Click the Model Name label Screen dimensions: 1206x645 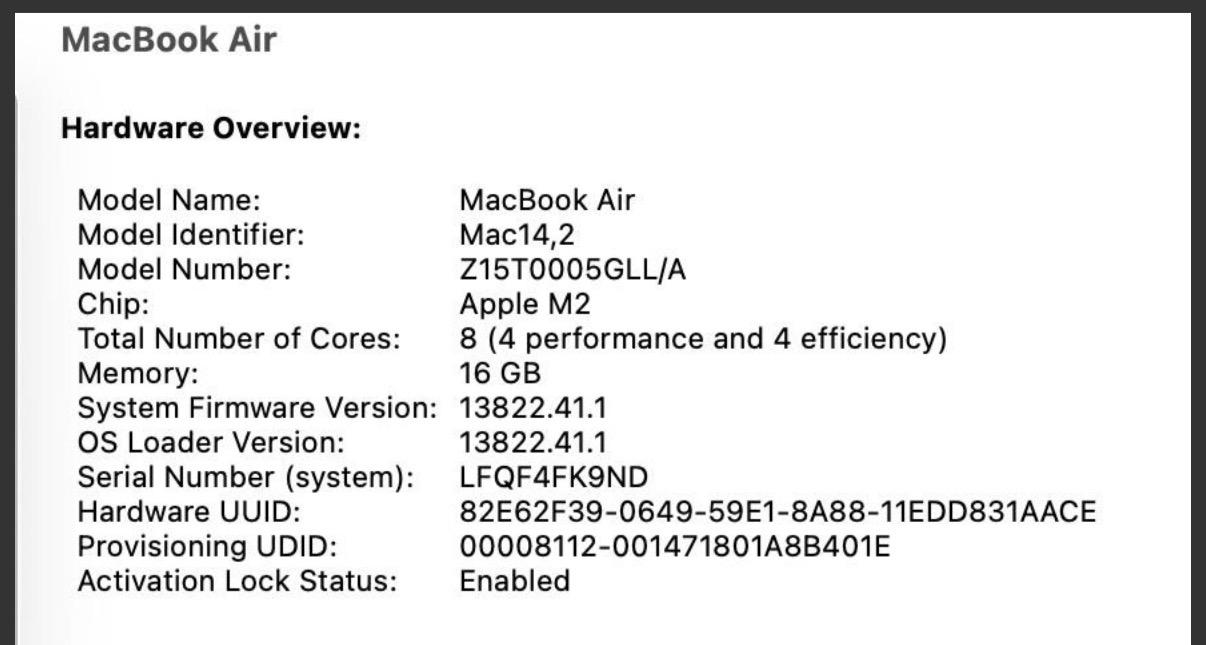pyautogui.click(x=169, y=200)
